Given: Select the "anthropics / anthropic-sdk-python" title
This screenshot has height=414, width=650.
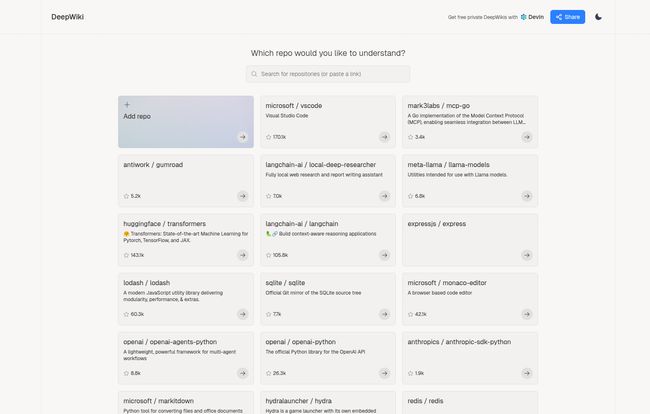Looking at the screenshot, I should [459, 342].
